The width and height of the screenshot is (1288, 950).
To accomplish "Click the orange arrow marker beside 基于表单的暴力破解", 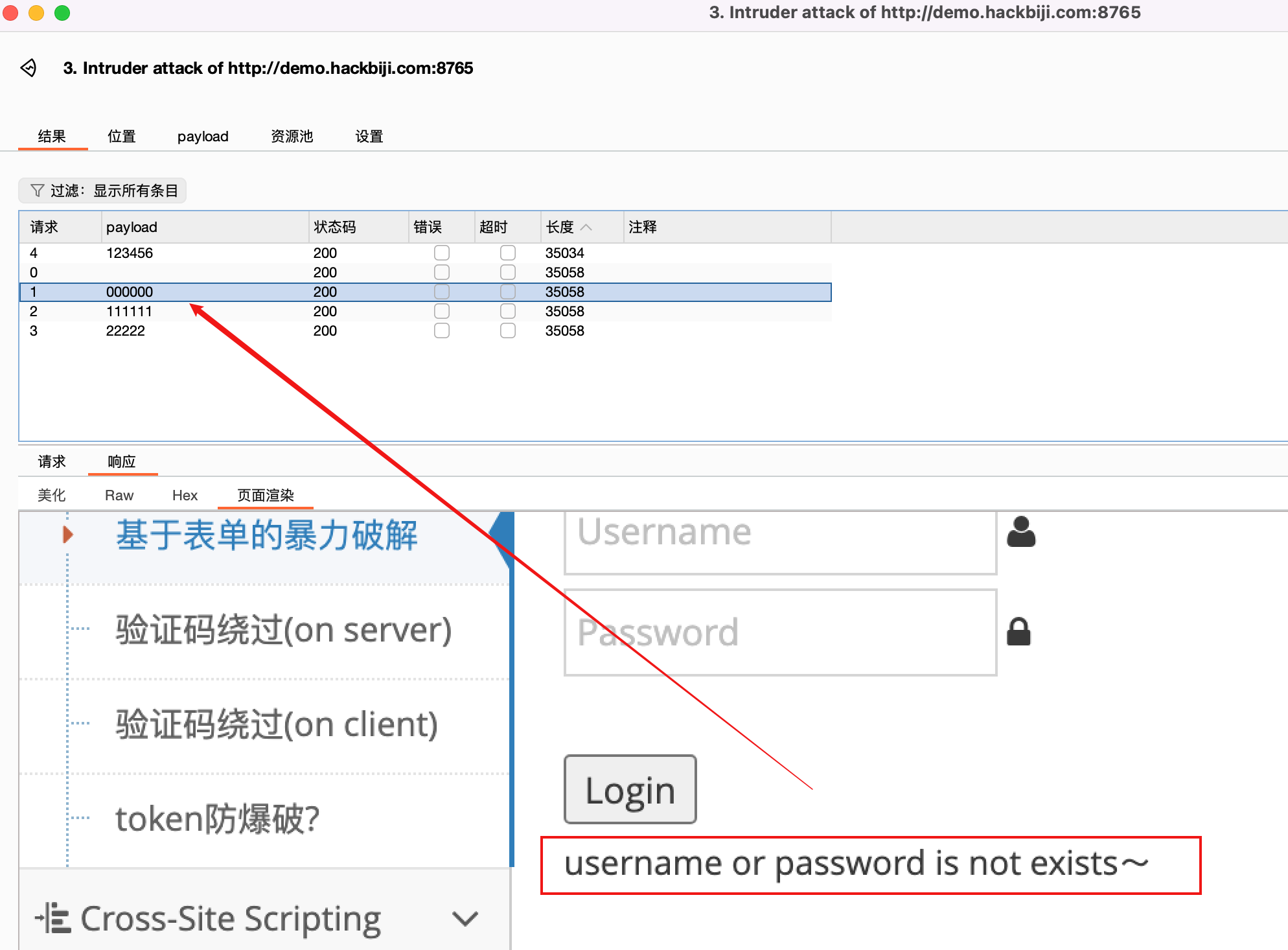I will click(x=67, y=535).
